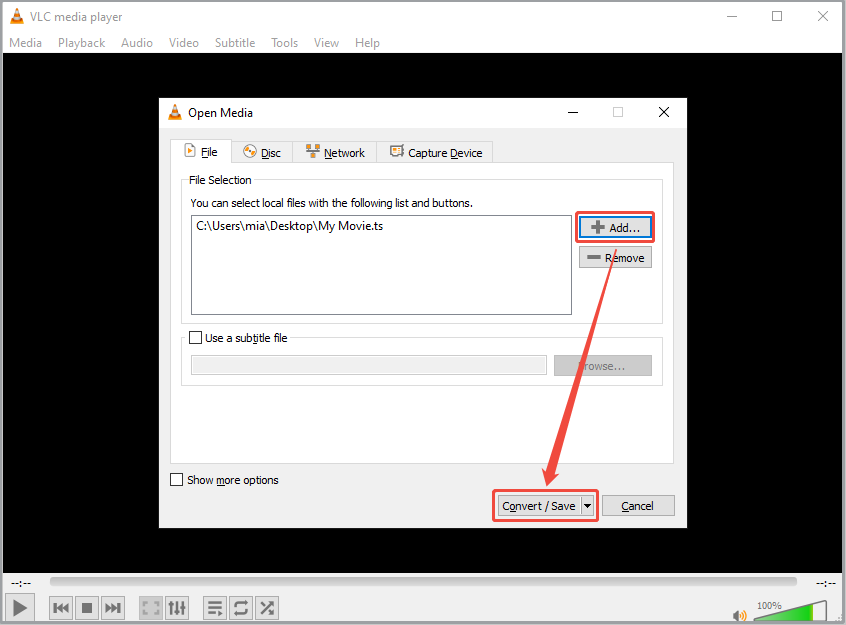Screen dimensions: 846x625
Task: Click the Convert / Save button
Action: (x=539, y=506)
